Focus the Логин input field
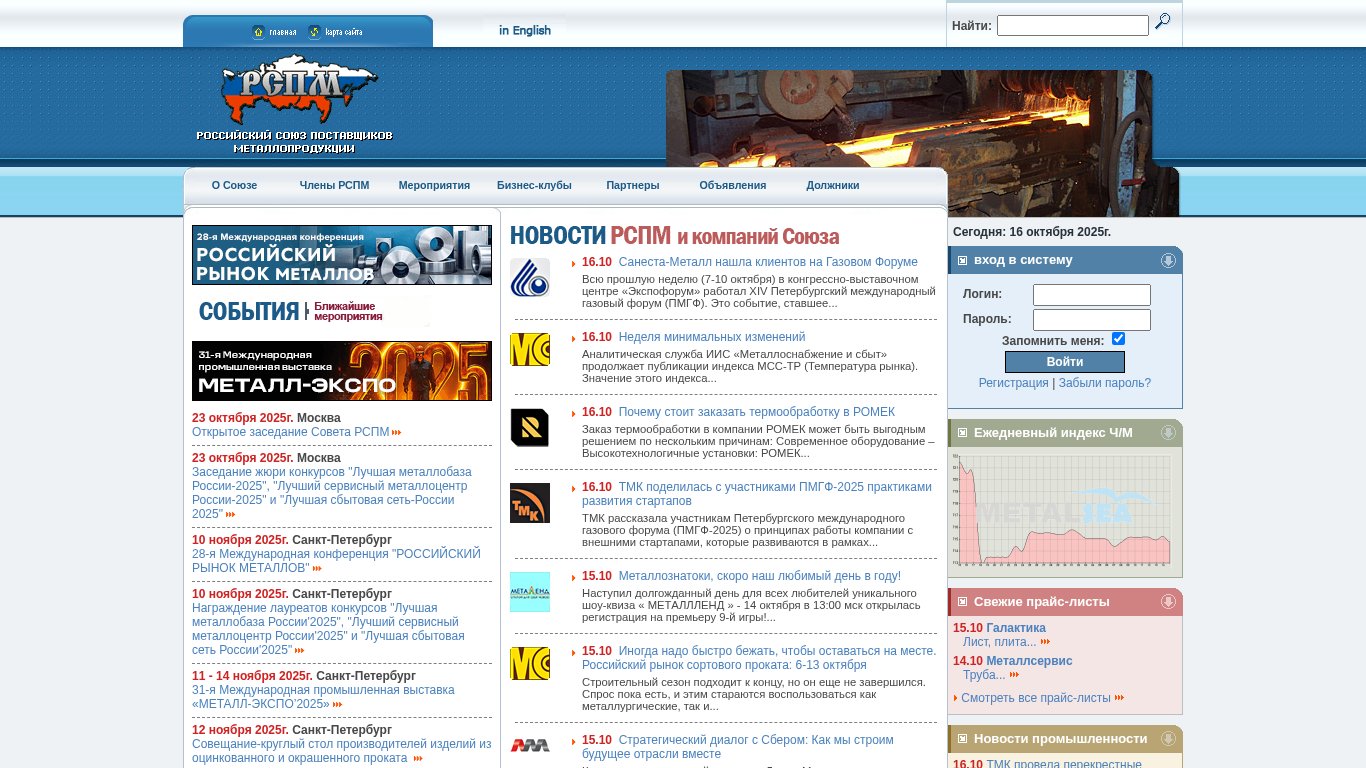The width and height of the screenshot is (1366, 768). (x=1092, y=295)
